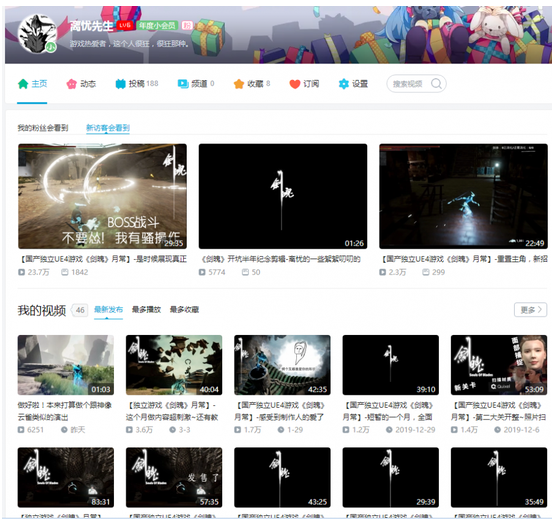Open the 订阅 tab
This screenshot has width=557, height=527.
[304, 84]
